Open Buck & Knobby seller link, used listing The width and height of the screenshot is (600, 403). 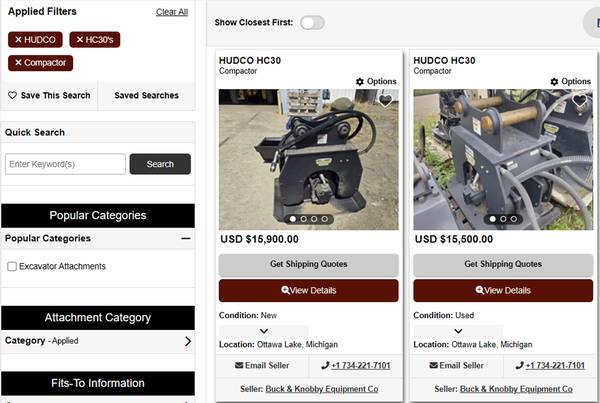tap(516, 389)
